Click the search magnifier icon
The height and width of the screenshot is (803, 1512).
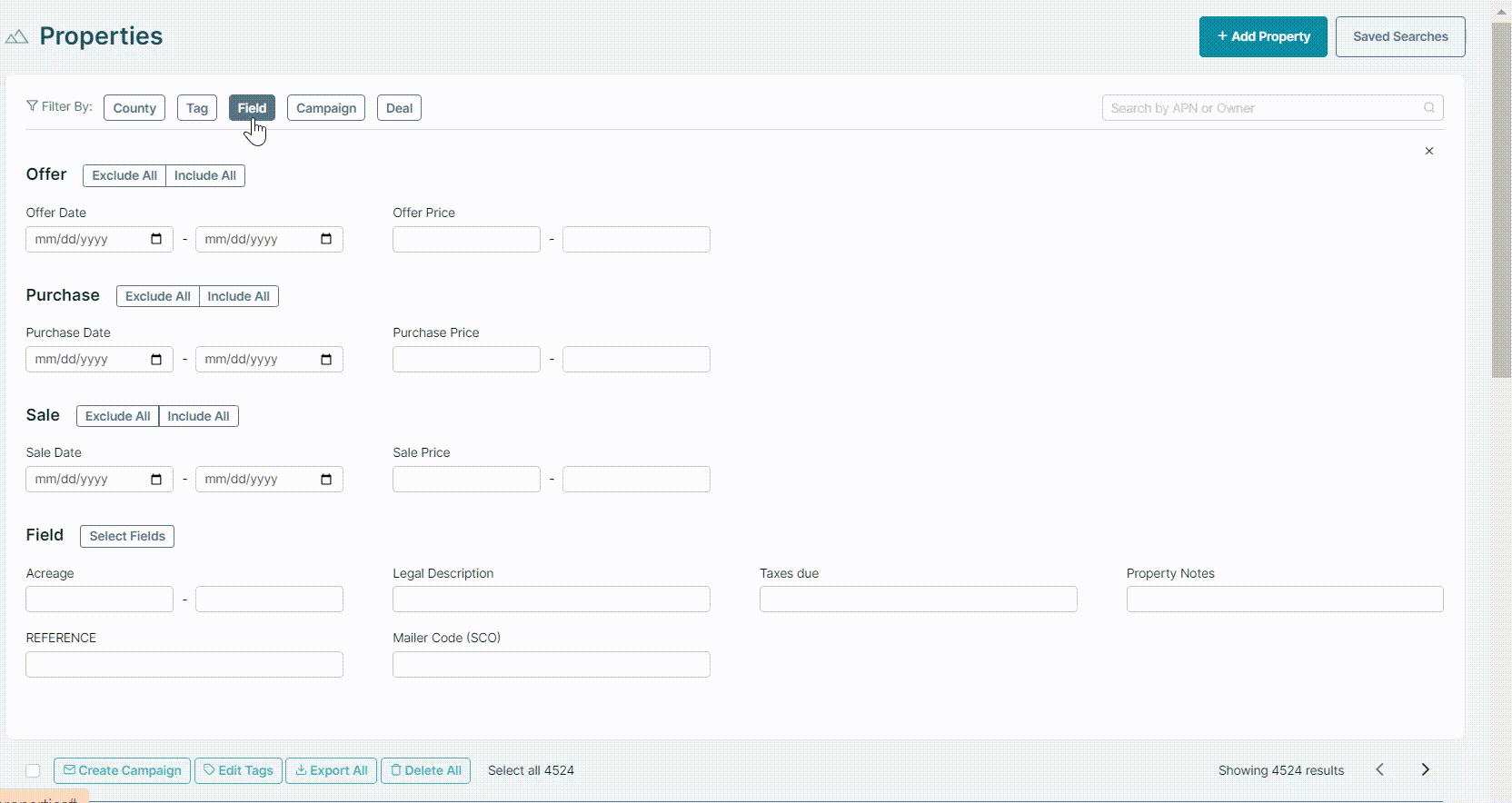1429,107
